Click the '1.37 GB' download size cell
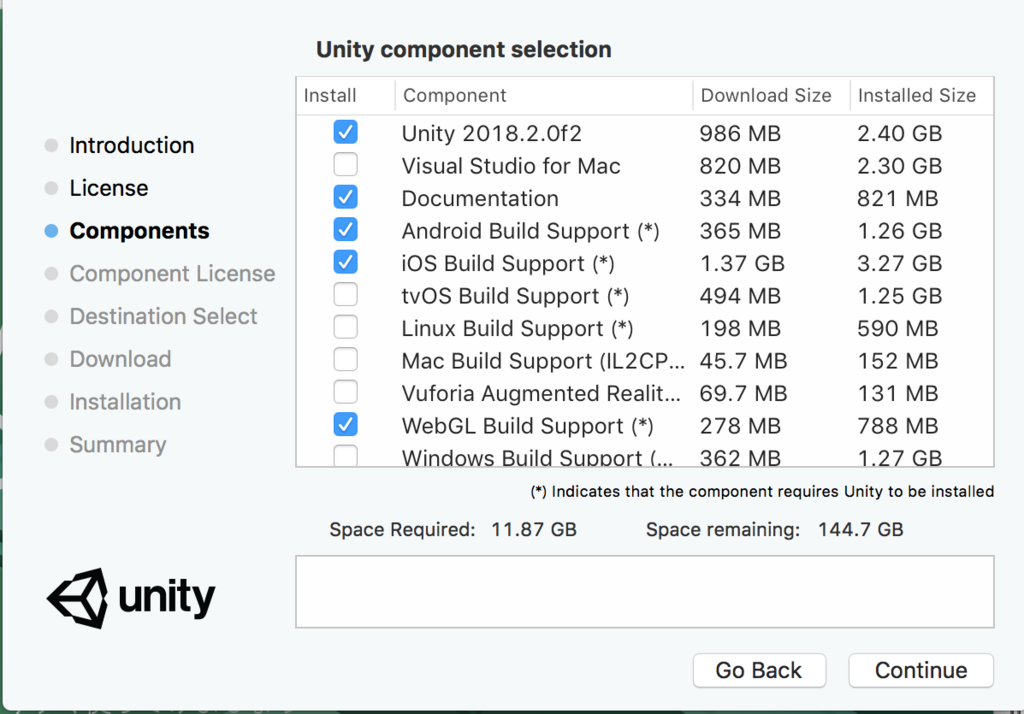Viewport: 1024px width, 714px height. coord(742,264)
